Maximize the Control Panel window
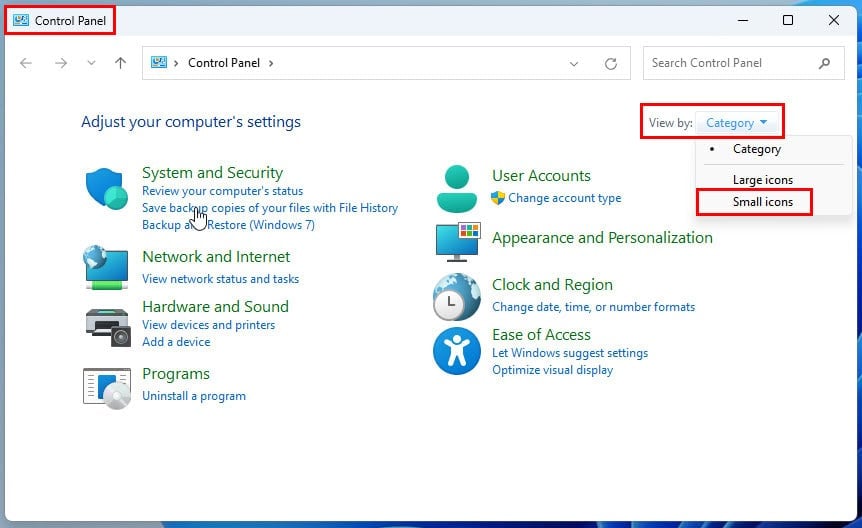The height and width of the screenshot is (528, 862). point(788,20)
